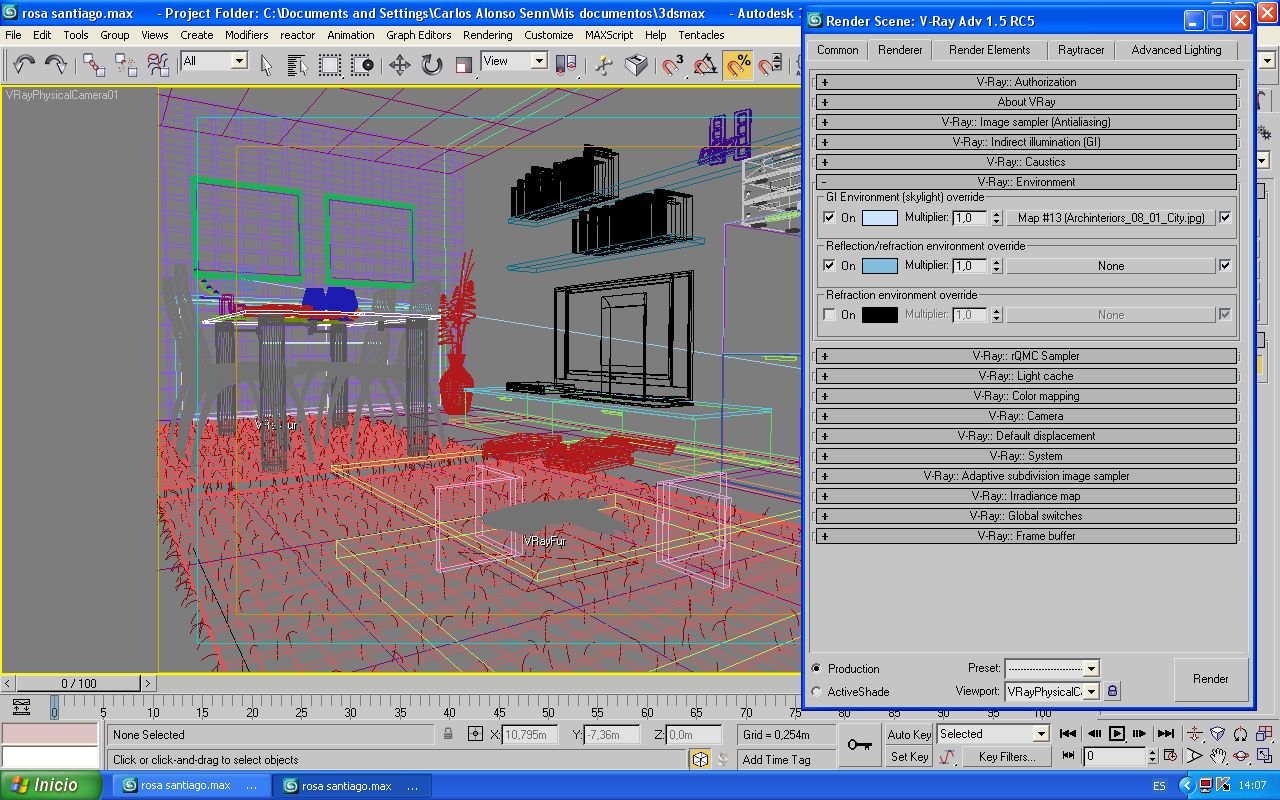This screenshot has height=800, width=1280.
Task: Uncheck Reflection/refraction environment override On checkbox
Action: [x=829, y=265]
